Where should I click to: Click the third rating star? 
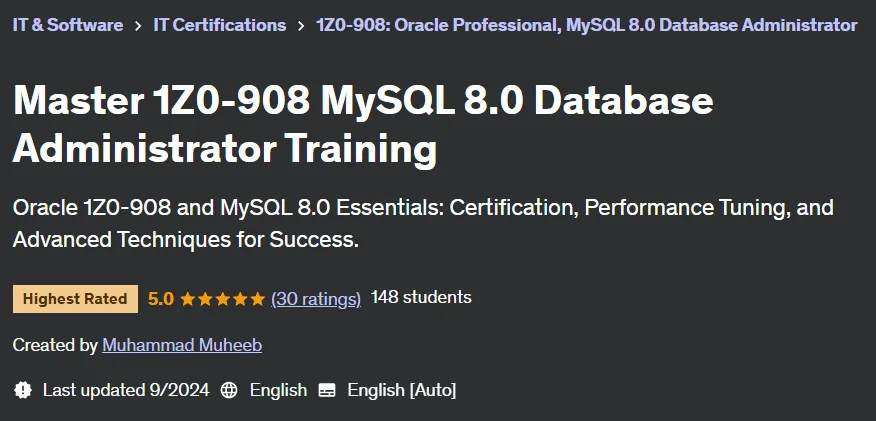[222, 299]
